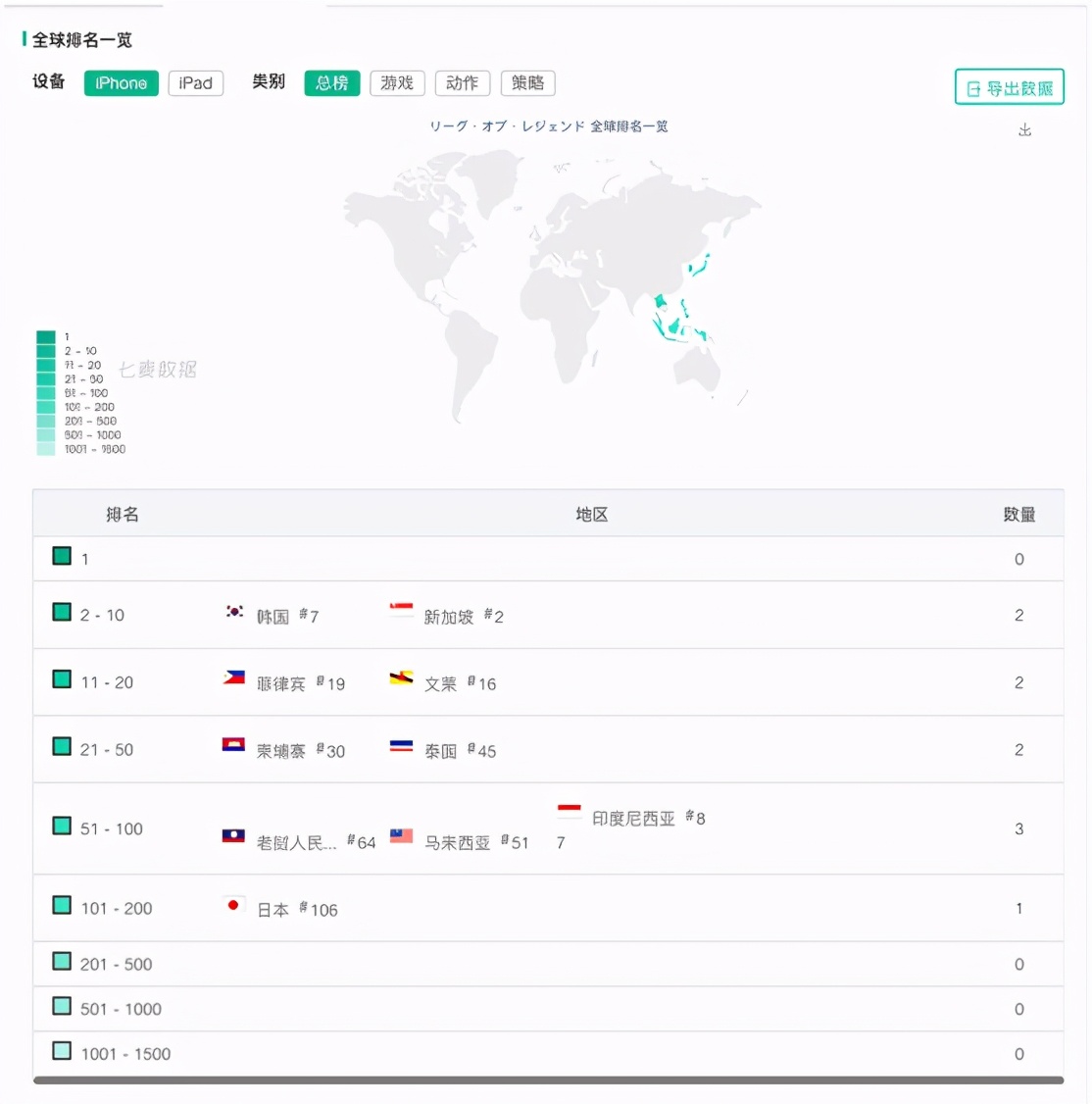
Task: Click the 1001 - 1500 table color swatch
Action: [62, 1051]
